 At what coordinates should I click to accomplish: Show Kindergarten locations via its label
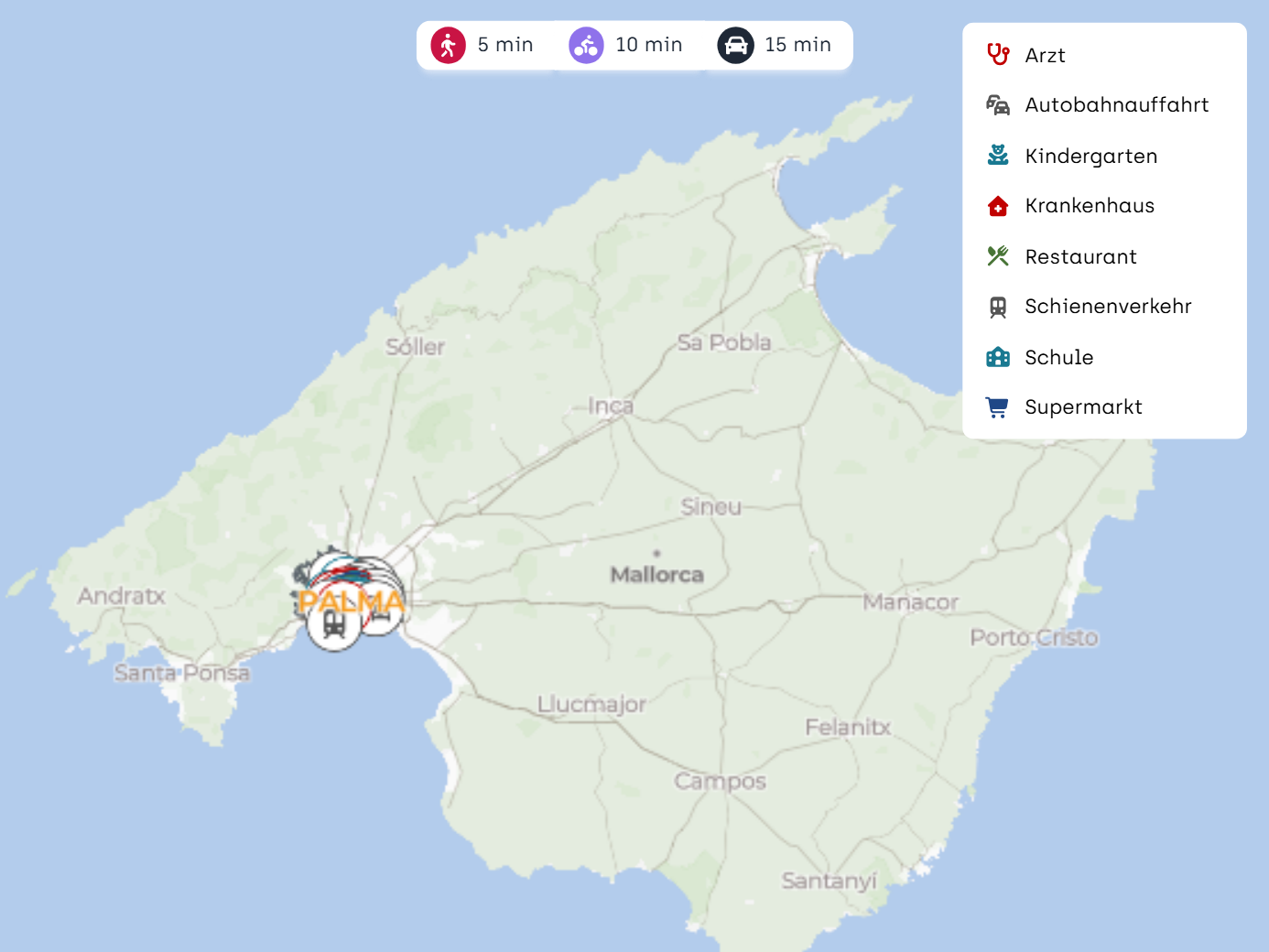(1090, 157)
